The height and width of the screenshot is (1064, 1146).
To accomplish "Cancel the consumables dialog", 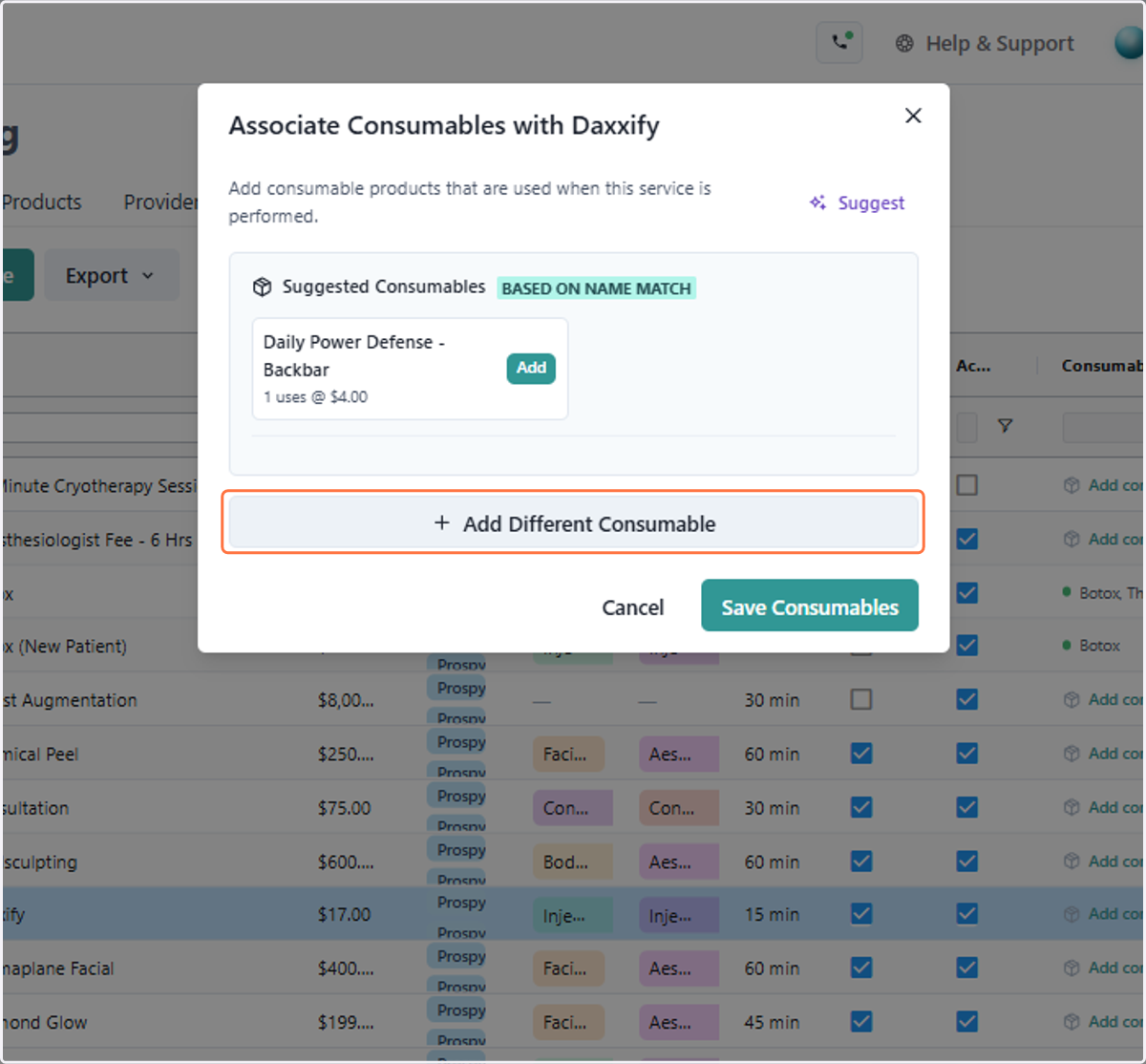I will pos(632,607).
